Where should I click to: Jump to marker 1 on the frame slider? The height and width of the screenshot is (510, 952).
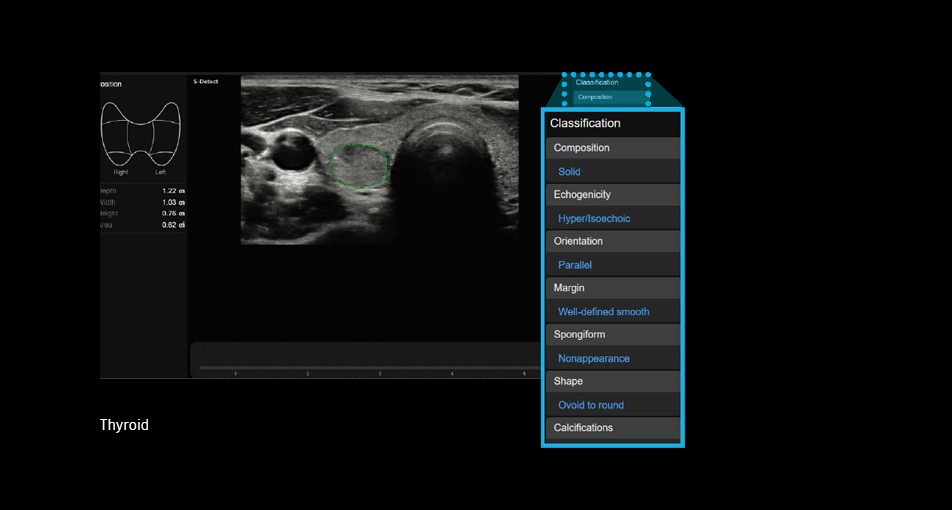(x=236, y=374)
